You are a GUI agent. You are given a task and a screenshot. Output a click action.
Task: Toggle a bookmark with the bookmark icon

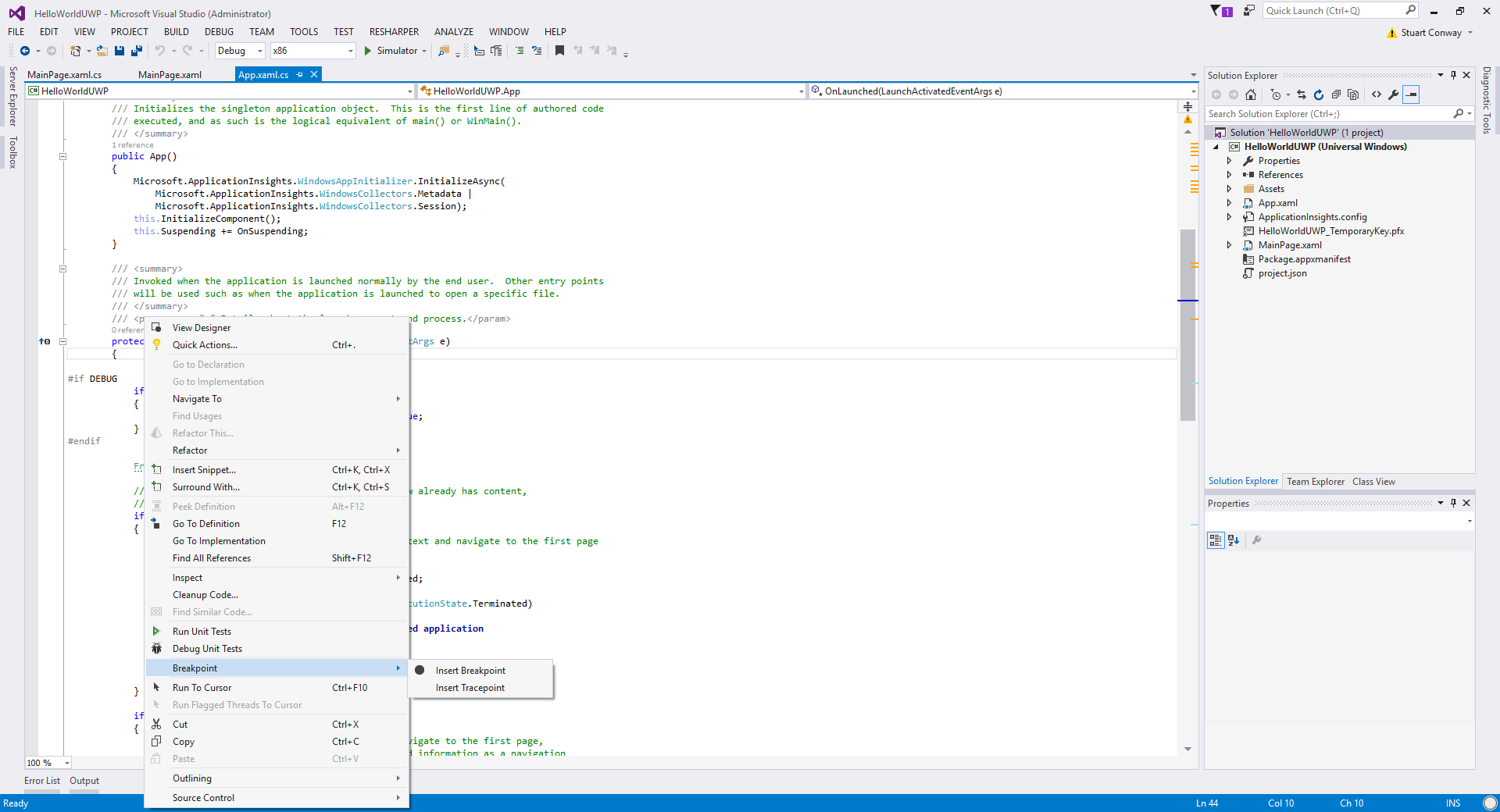coord(559,51)
